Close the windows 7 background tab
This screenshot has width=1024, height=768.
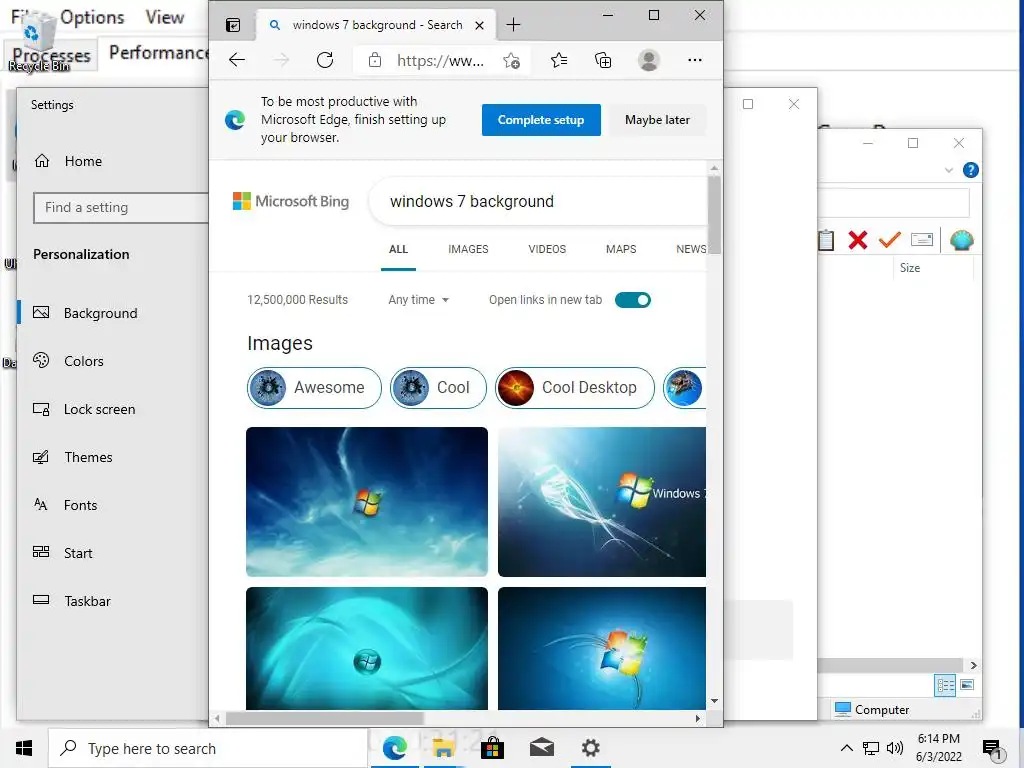point(479,25)
